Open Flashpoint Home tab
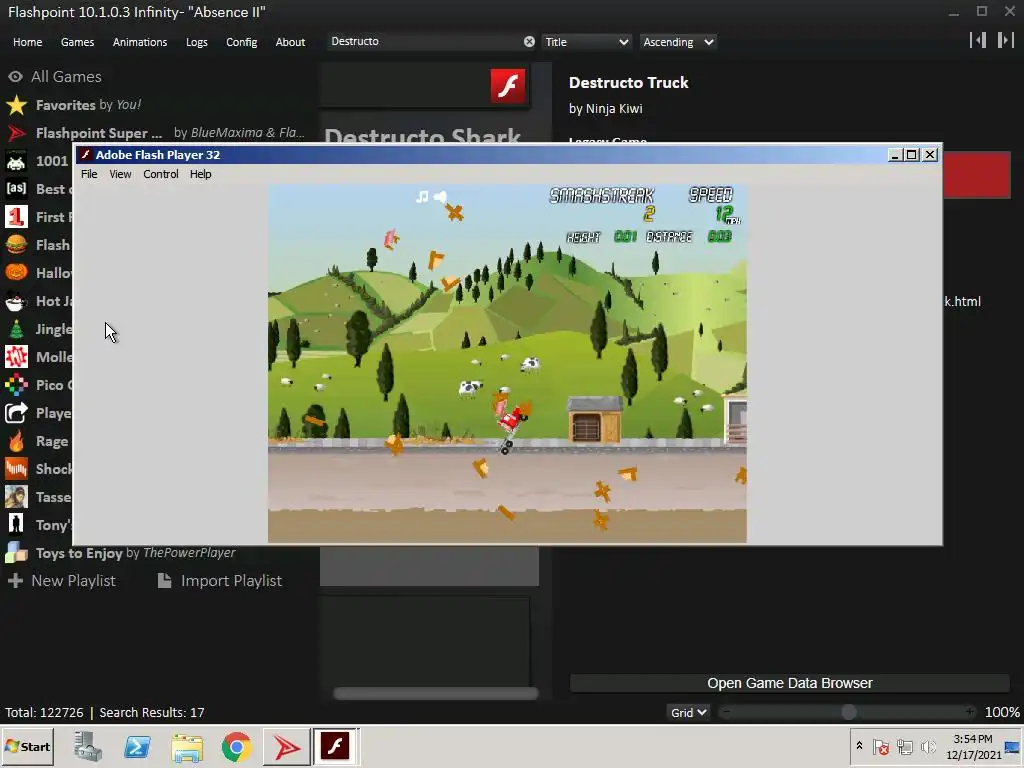The image size is (1024, 768). (x=27, y=42)
